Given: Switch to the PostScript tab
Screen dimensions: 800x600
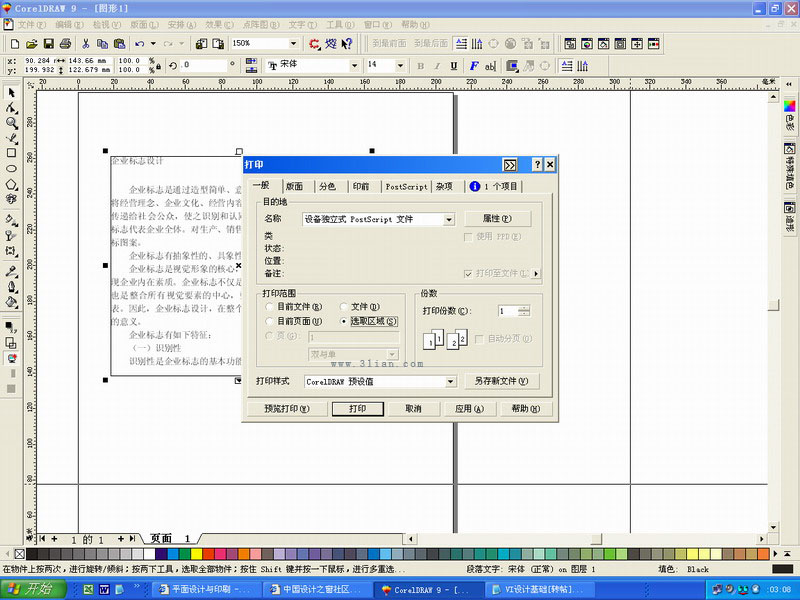Looking at the screenshot, I should tap(406, 187).
